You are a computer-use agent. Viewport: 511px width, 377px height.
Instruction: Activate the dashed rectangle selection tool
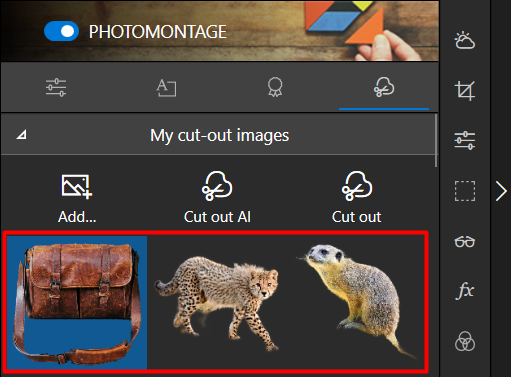click(x=465, y=191)
